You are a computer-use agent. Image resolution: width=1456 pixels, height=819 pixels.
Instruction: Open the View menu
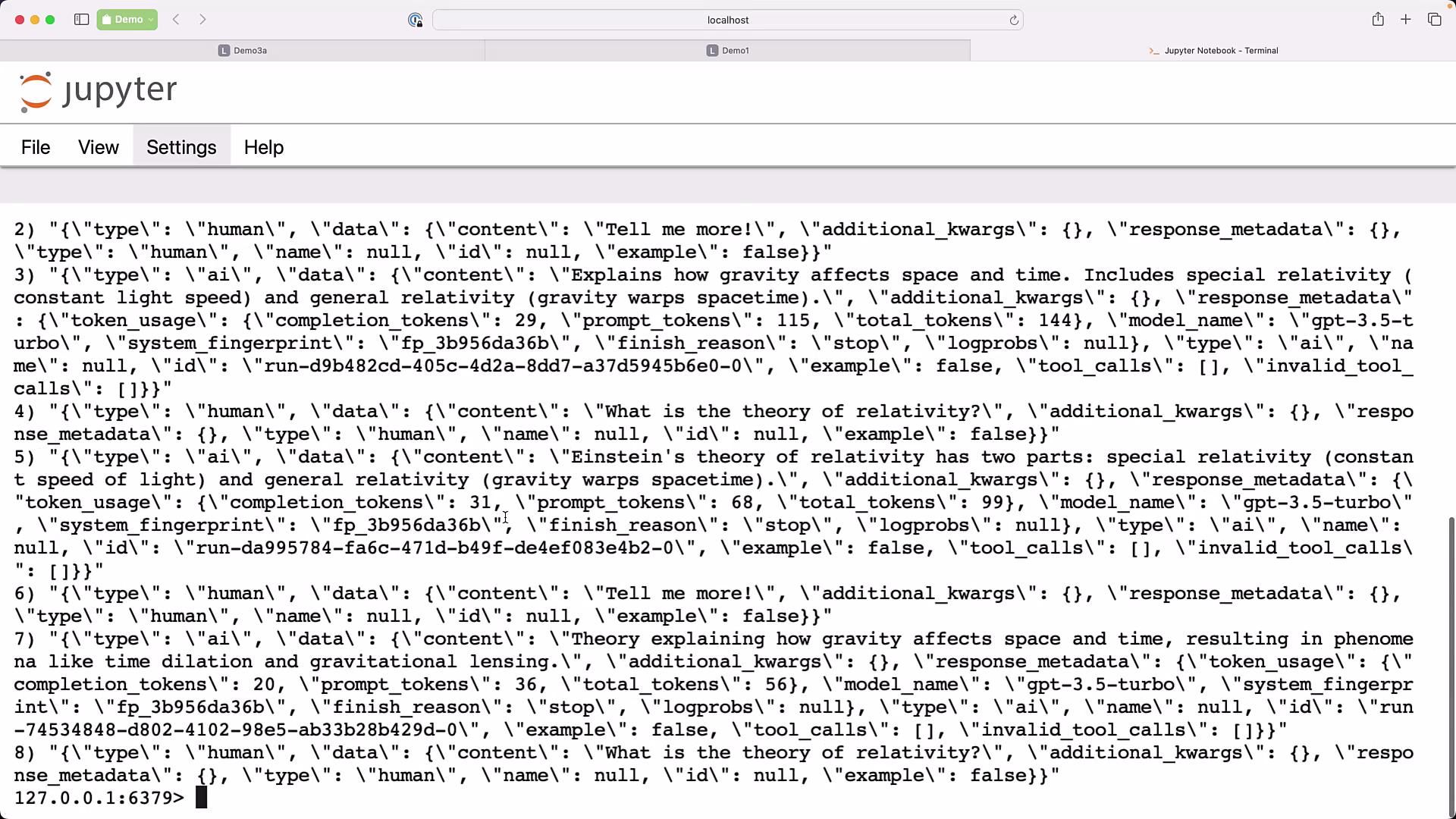coord(99,147)
